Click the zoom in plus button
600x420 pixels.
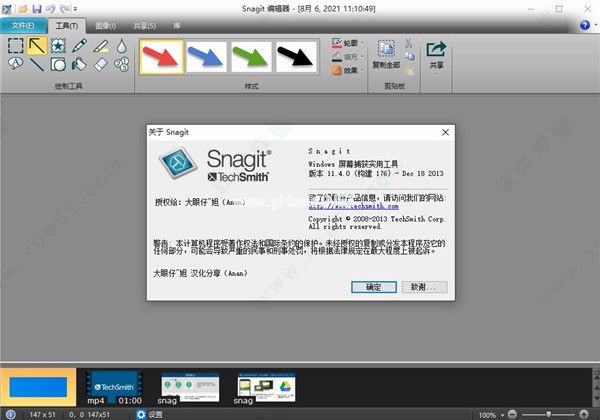(x=584, y=414)
